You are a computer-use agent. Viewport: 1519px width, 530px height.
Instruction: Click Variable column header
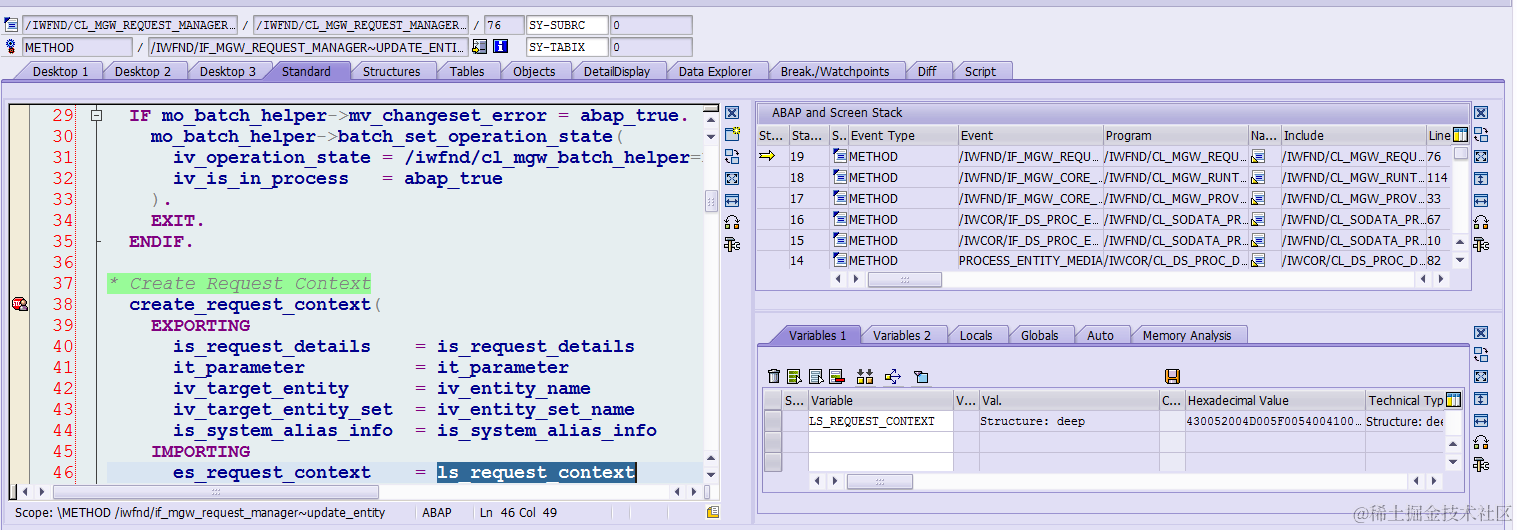pos(879,400)
